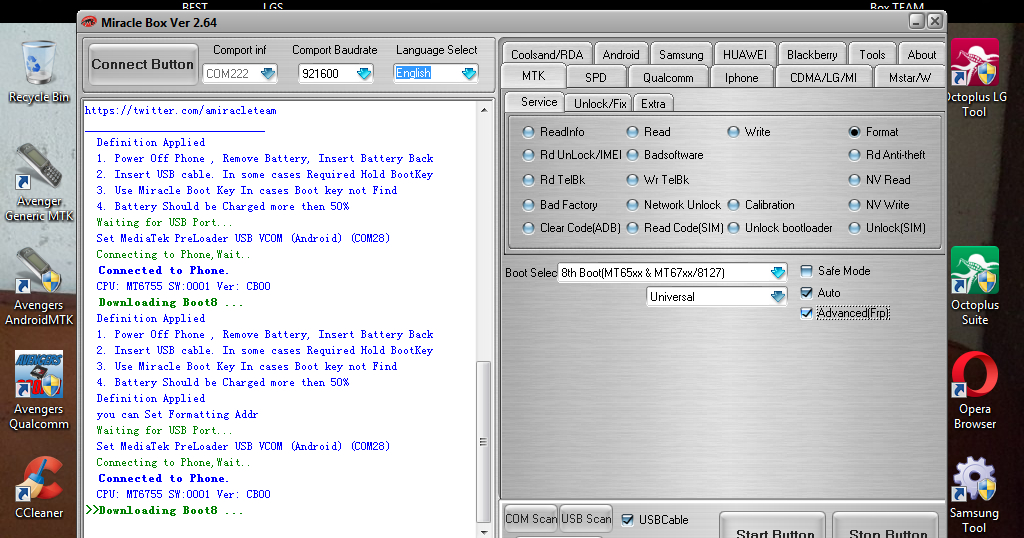The width and height of the screenshot is (1024, 538).
Task: Open Samsung Tool desktop shortcut
Action: point(974,495)
